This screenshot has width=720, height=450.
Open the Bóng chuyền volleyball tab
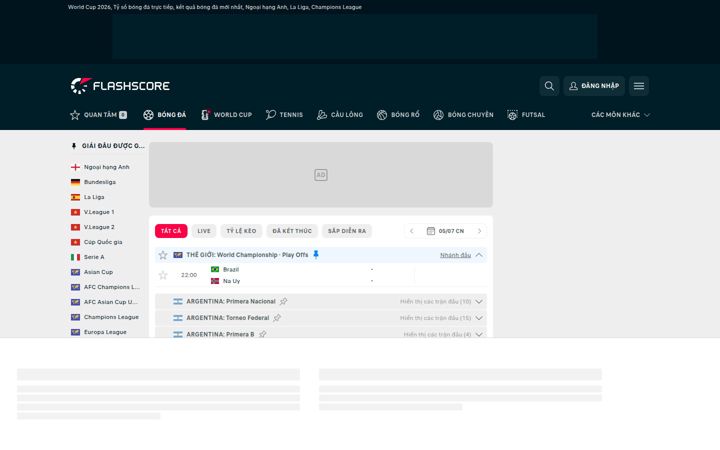[463, 115]
